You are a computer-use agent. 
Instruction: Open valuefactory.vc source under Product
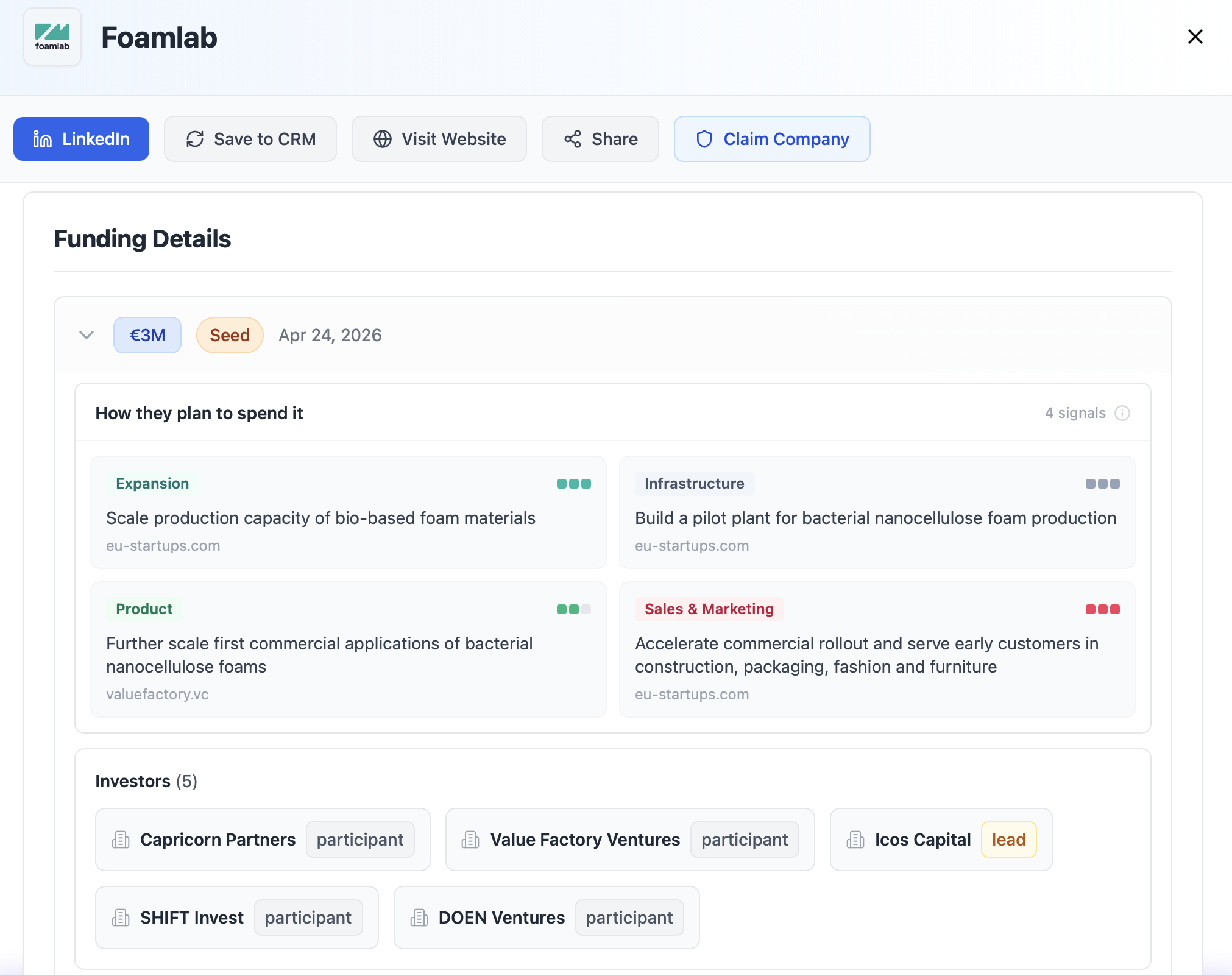click(157, 695)
